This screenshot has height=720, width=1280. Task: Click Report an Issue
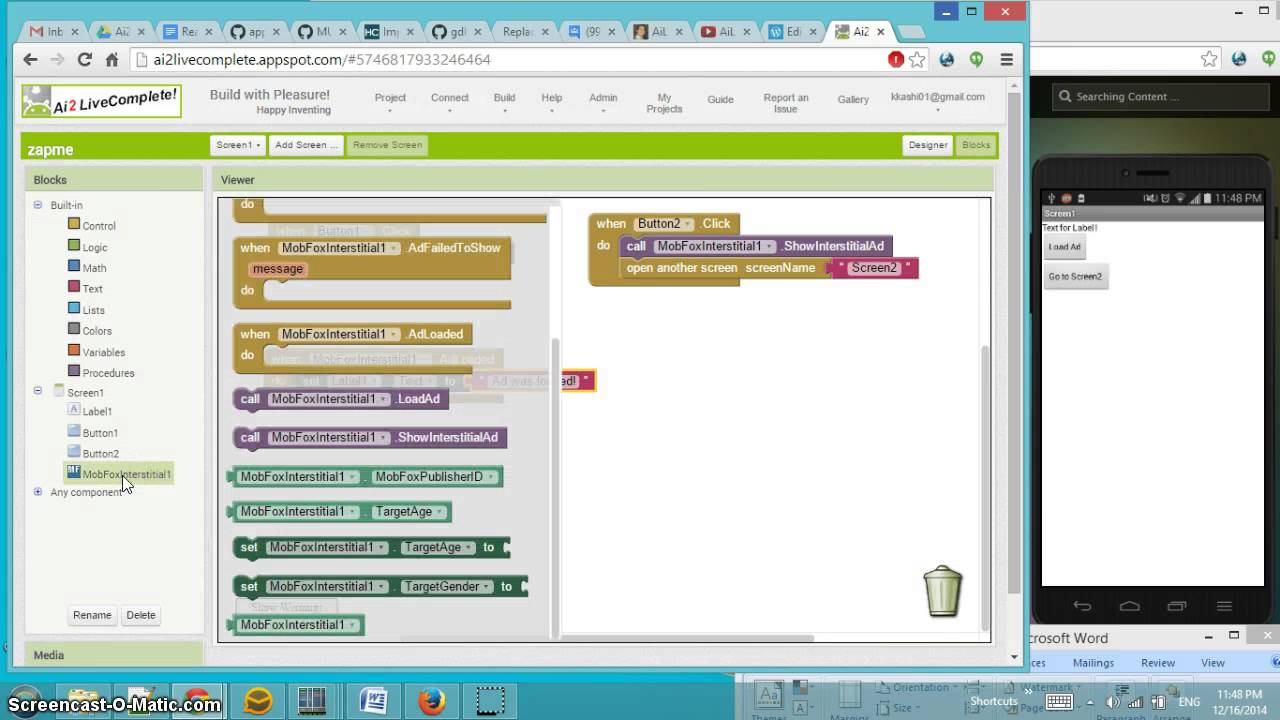click(786, 103)
